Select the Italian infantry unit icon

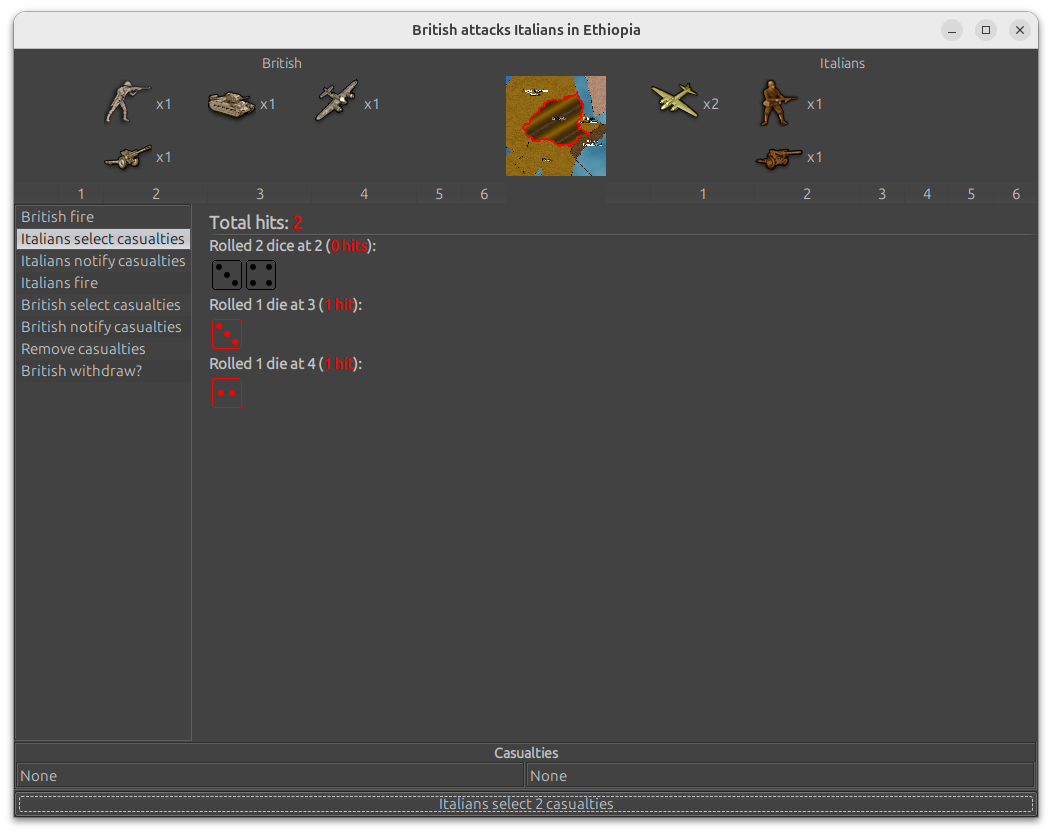point(778,103)
